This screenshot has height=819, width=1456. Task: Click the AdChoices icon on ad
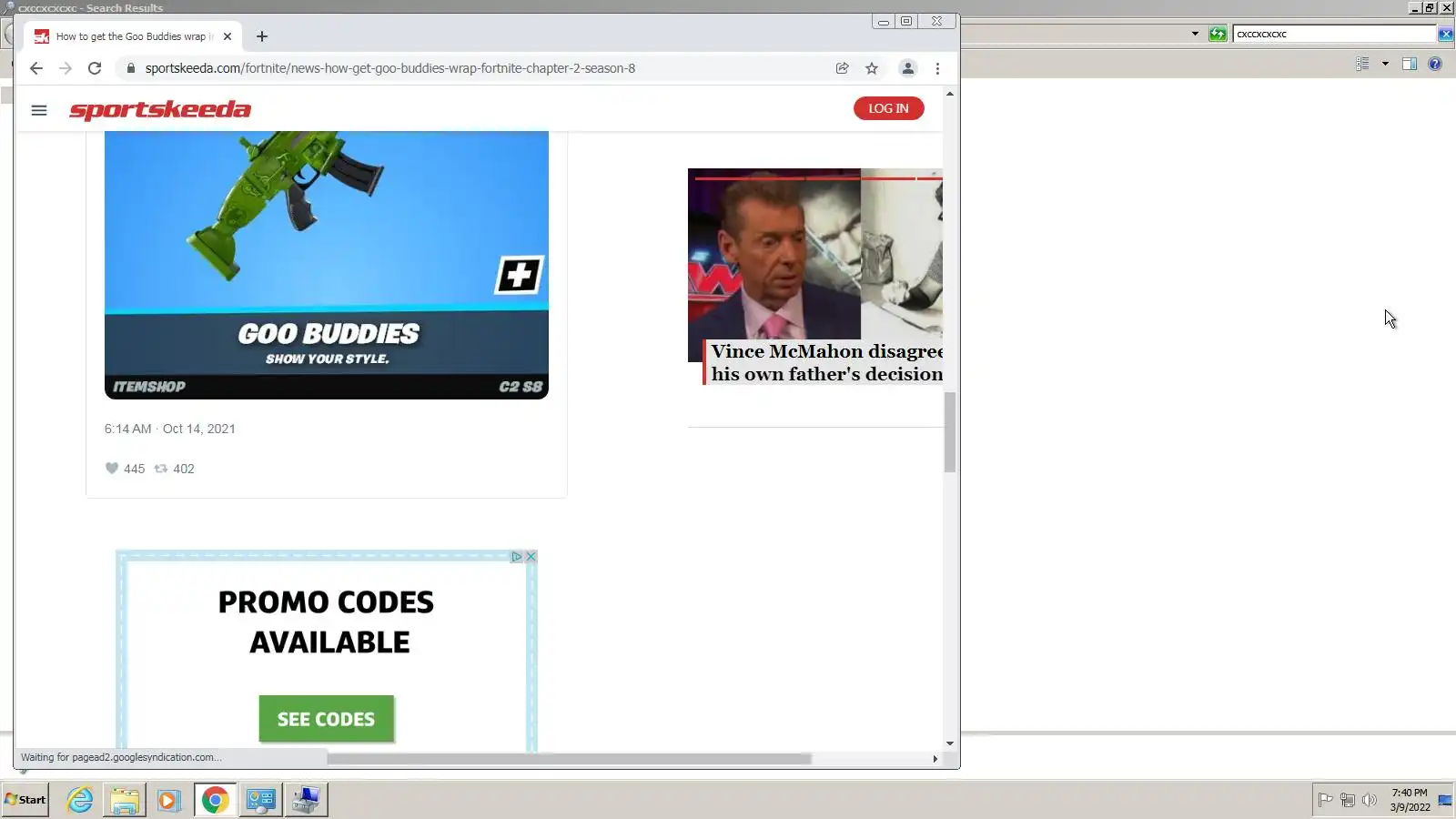(x=517, y=556)
